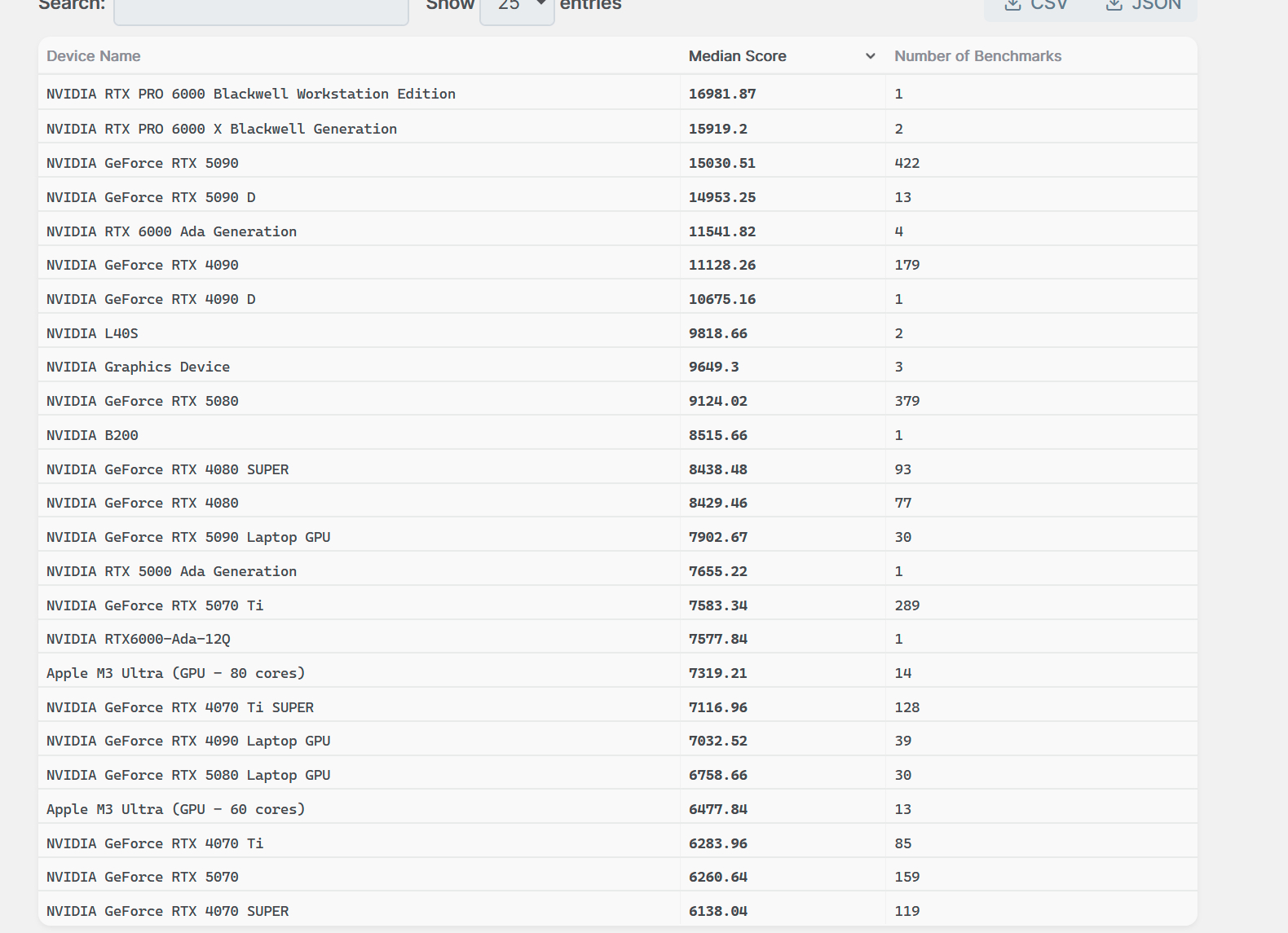Click benchmark count 128
The height and width of the screenshot is (933, 1288).
pyautogui.click(x=907, y=707)
